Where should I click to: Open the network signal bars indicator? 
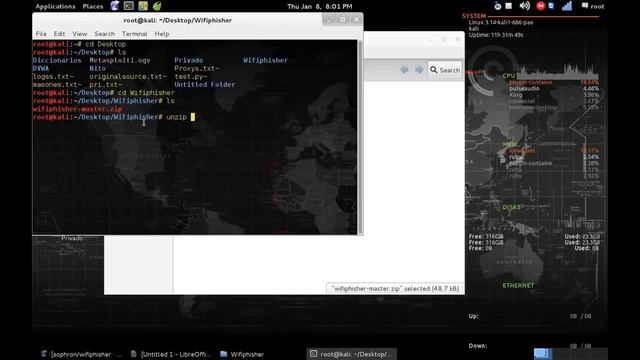(x=567, y=6)
